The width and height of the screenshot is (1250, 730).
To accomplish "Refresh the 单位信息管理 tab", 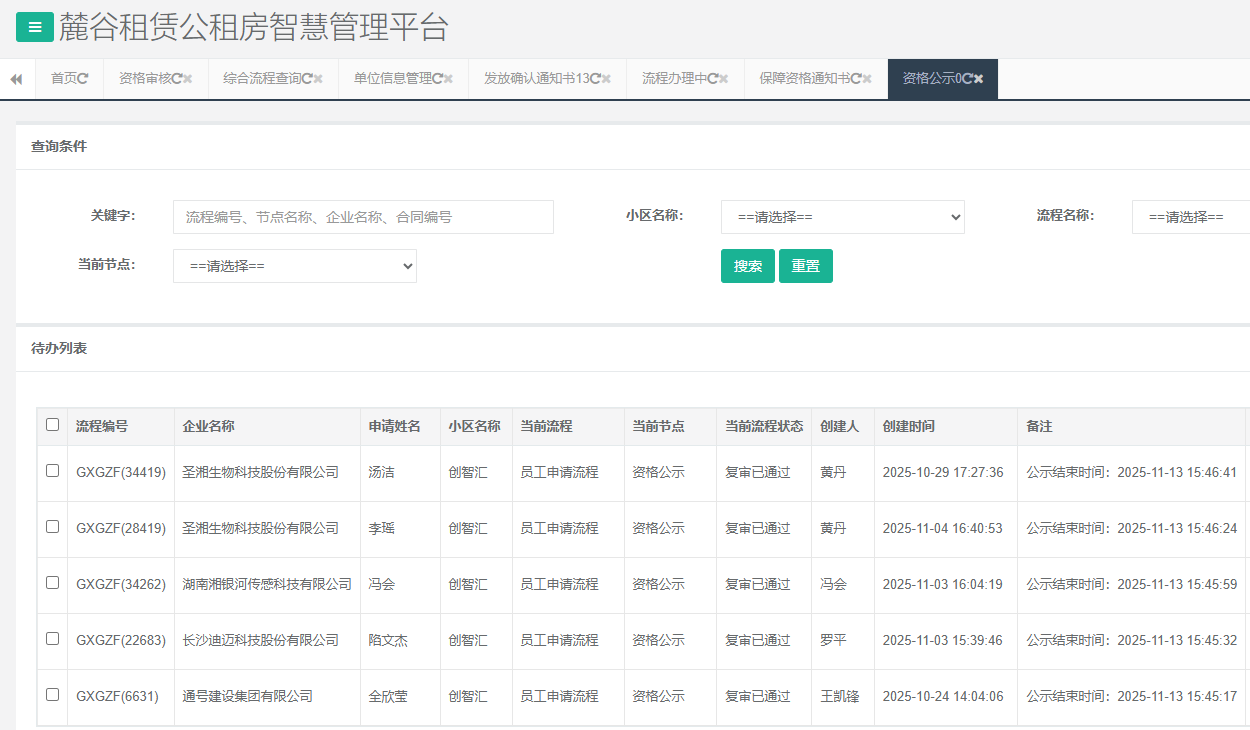I will click(437, 79).
